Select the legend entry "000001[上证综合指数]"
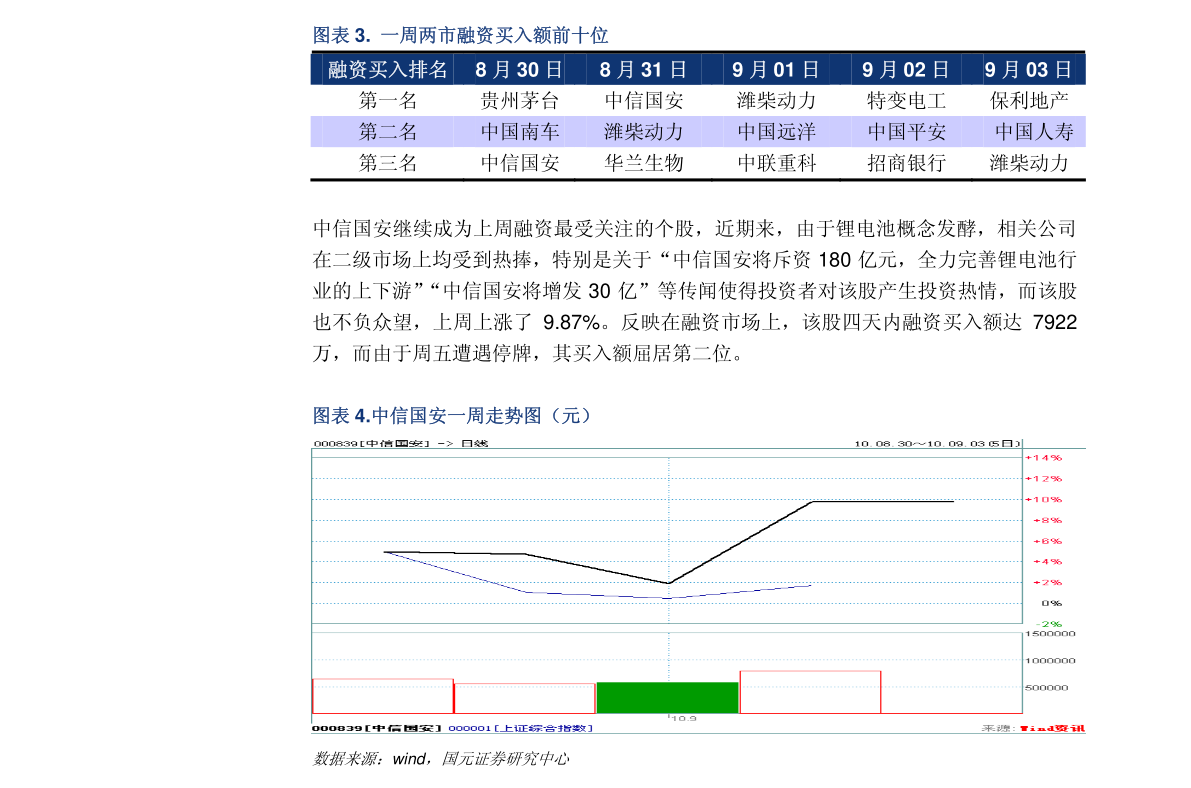The width and height of the screenshot is (1191, 788). [520, 728]
